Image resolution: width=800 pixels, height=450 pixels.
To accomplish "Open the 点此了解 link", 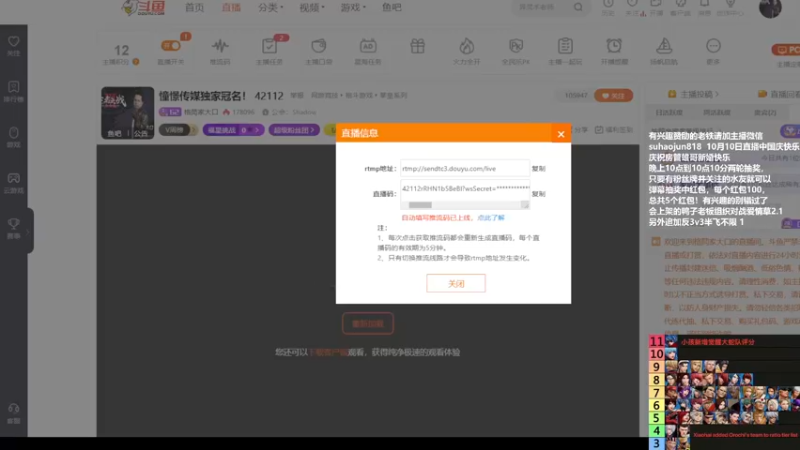I will (x=490, y=218).
